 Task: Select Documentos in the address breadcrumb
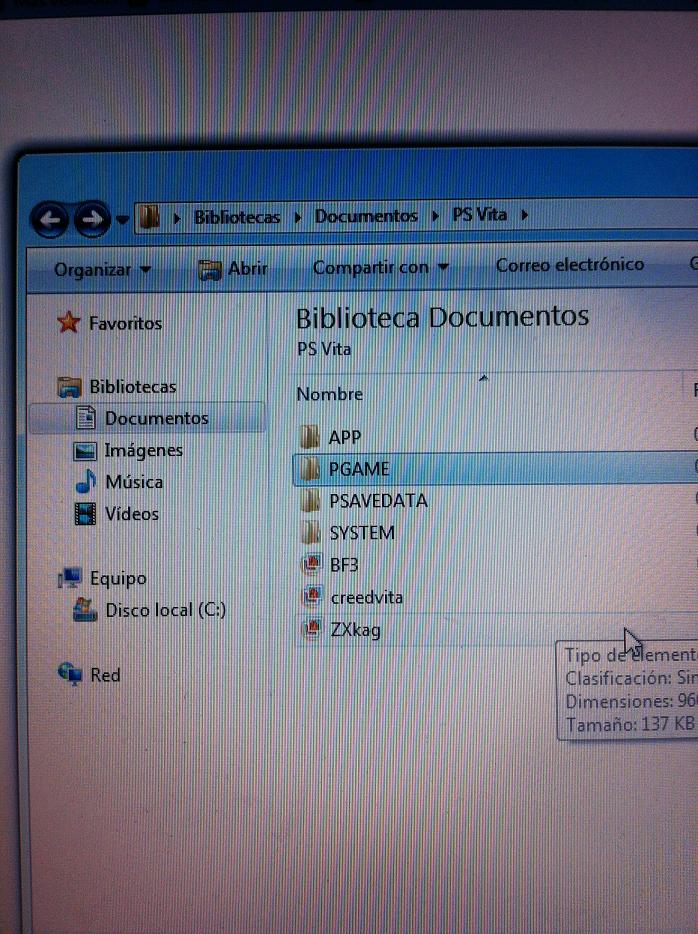(x=366, y=216)
